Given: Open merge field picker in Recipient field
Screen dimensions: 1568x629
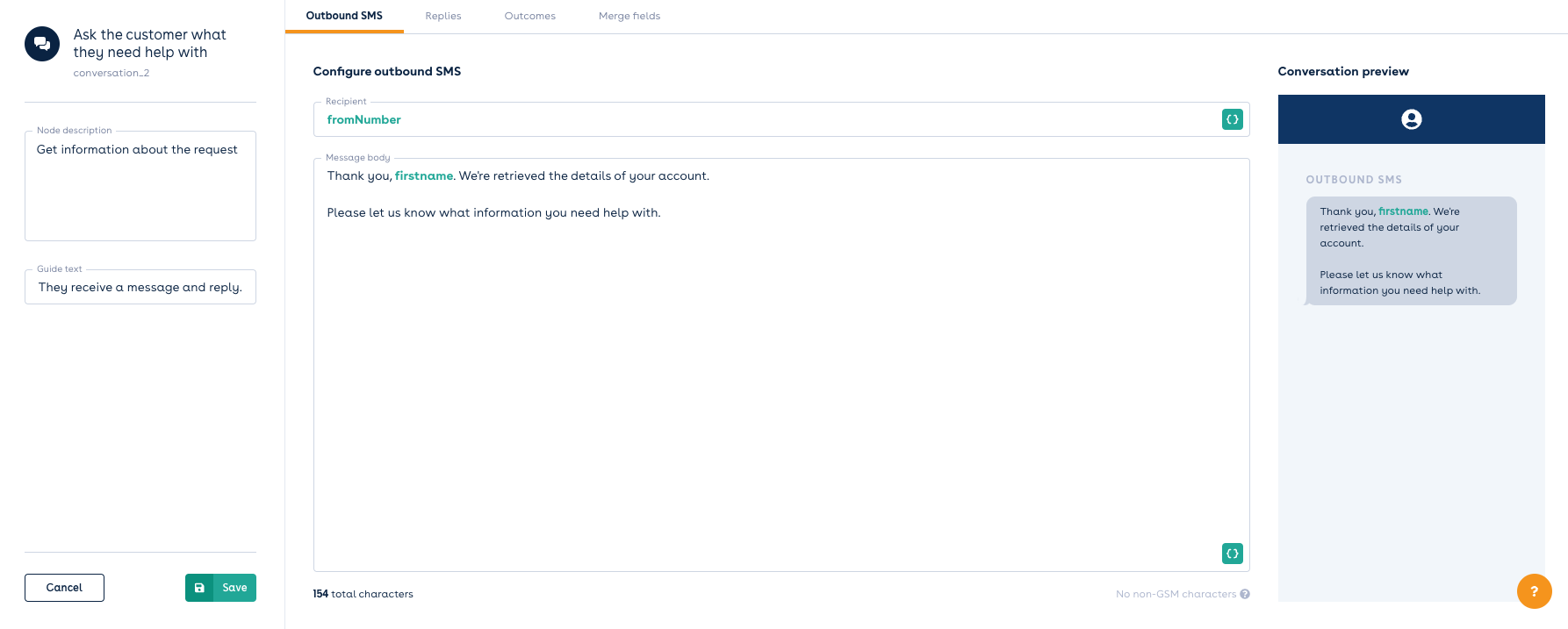Looking at the screenshot, I should (1233, 119).
